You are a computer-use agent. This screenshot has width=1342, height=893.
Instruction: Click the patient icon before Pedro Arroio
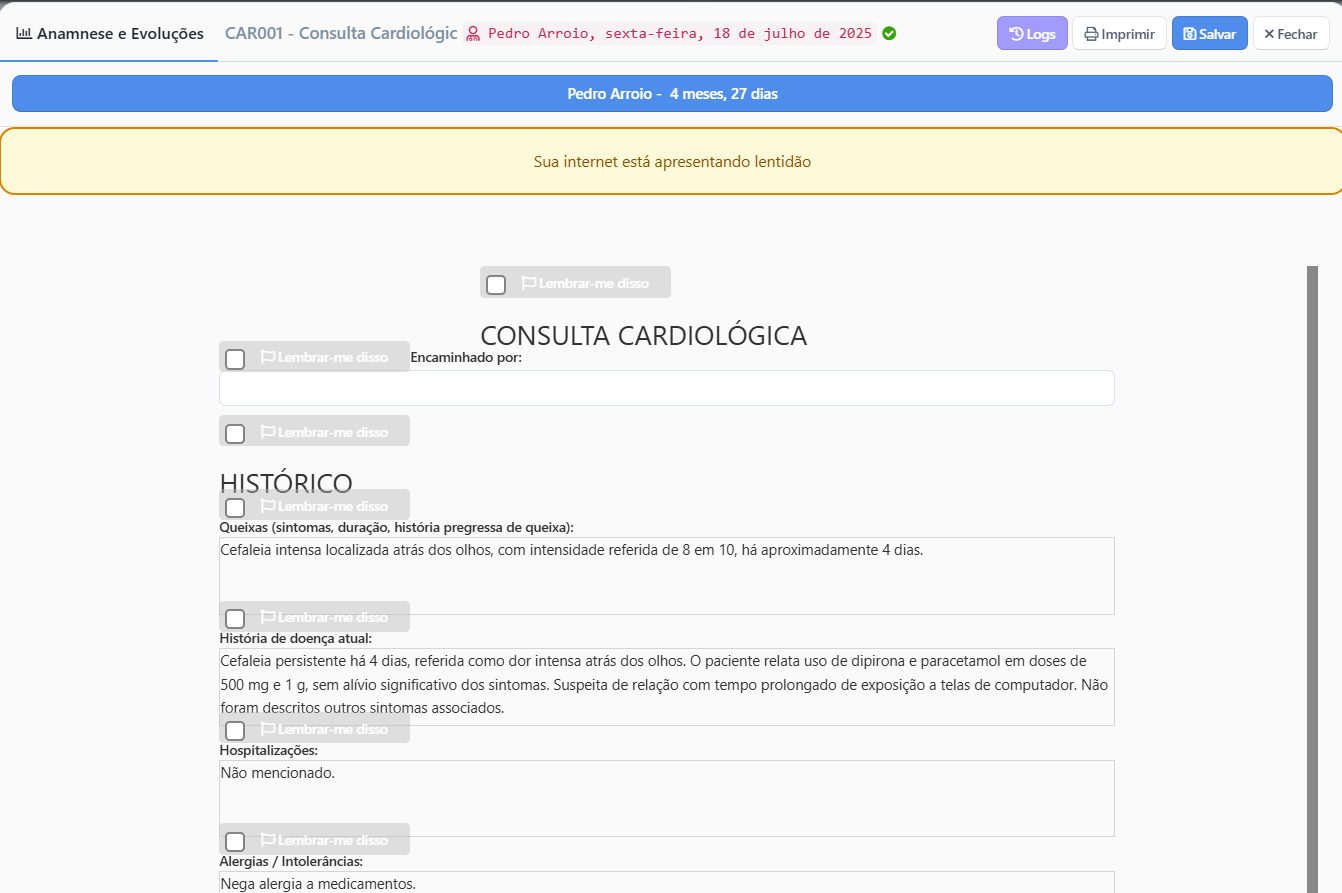(474, 34)
